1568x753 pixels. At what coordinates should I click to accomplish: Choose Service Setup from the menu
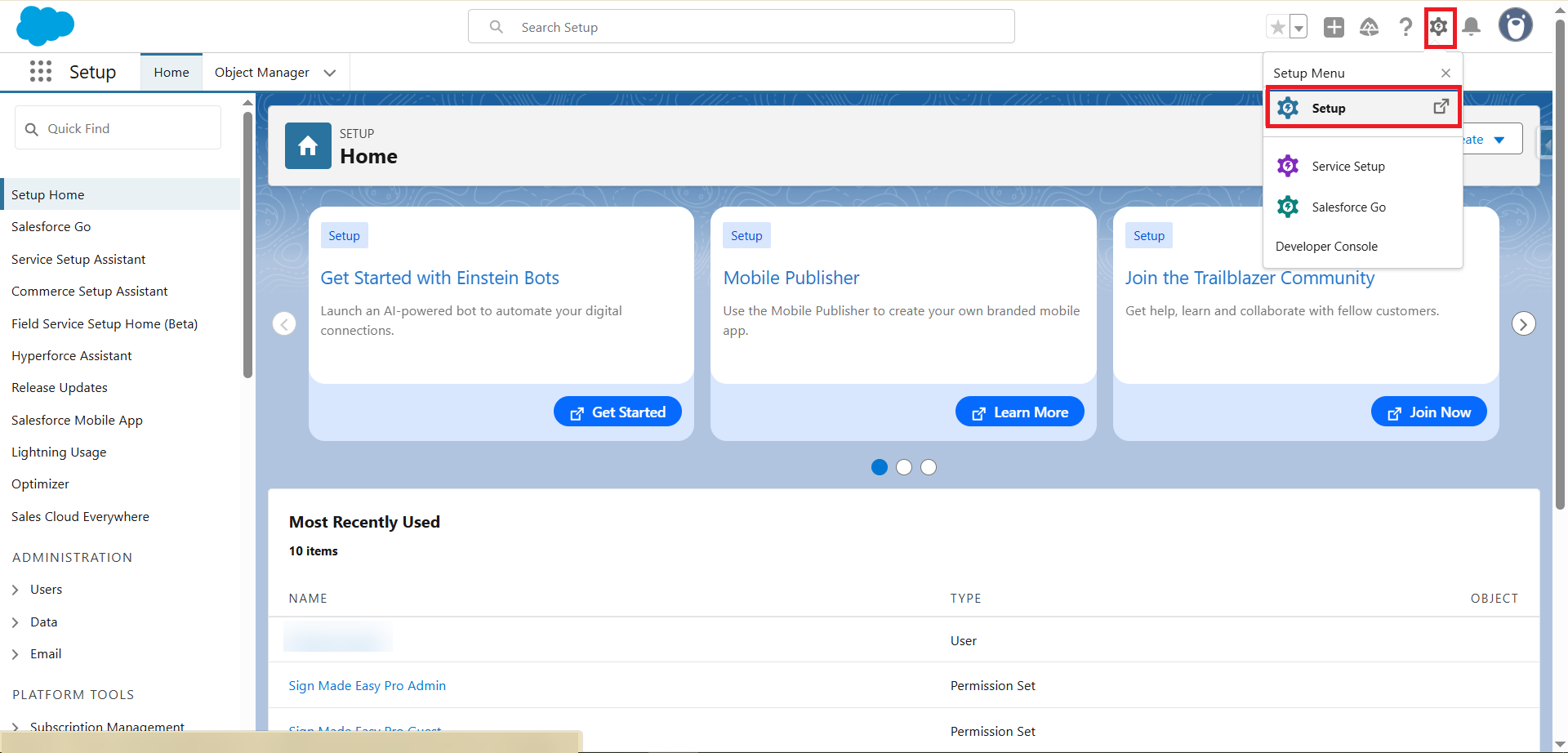click(x=1363, y=167)
